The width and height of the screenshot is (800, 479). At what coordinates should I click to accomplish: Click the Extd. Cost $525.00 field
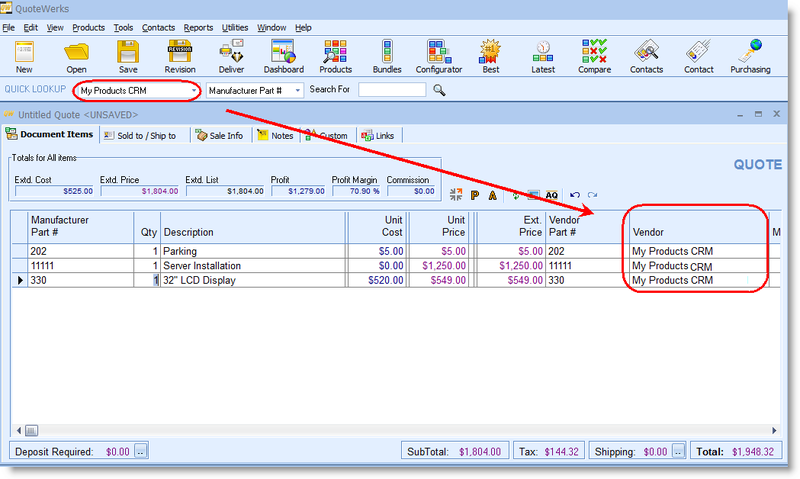54,191
